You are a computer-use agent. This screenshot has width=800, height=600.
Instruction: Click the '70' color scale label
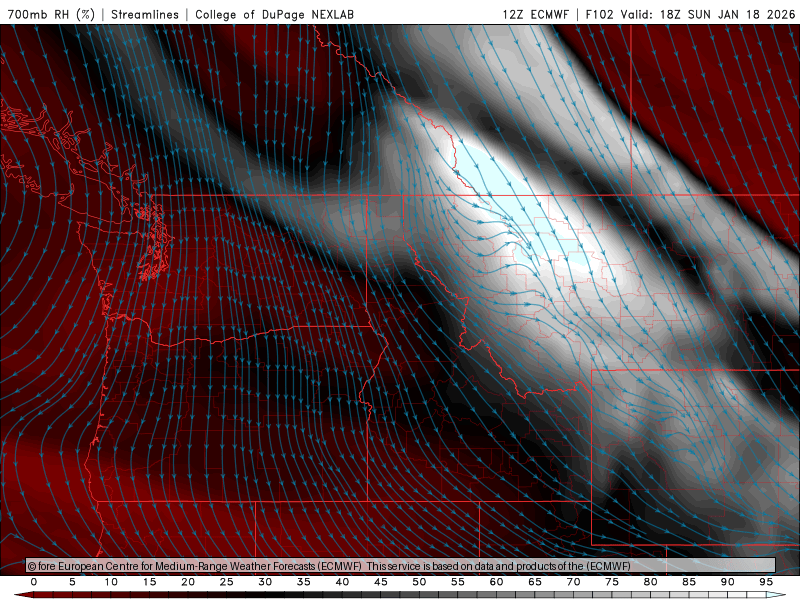[573, 582]
